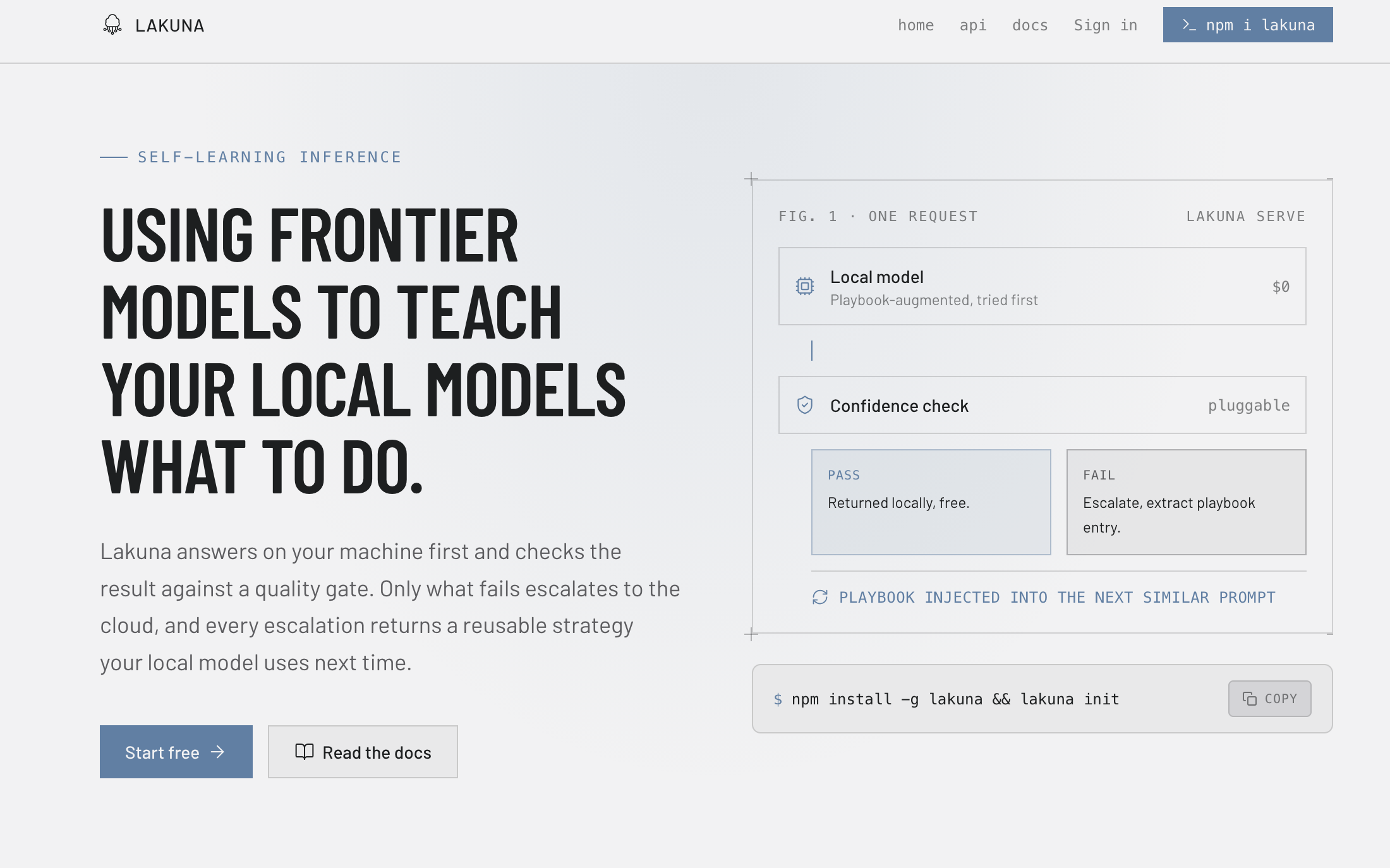Viewport: 1390px width, 868px height.
Task: Click the Read the docs button
Action: pyautogui.click(x=363, y=752)
